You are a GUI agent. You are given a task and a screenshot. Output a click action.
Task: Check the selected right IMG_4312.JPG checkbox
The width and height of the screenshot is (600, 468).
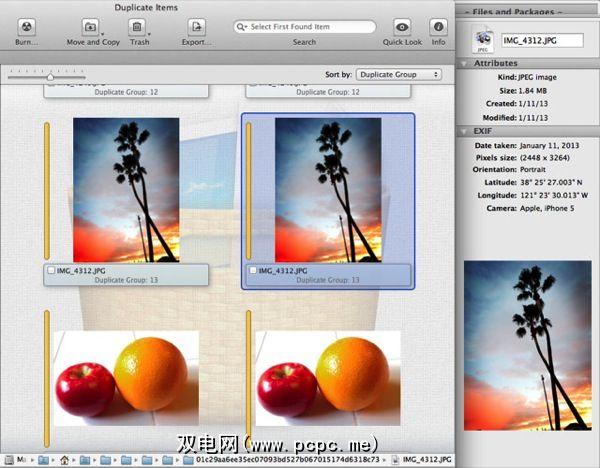[253, 270]
